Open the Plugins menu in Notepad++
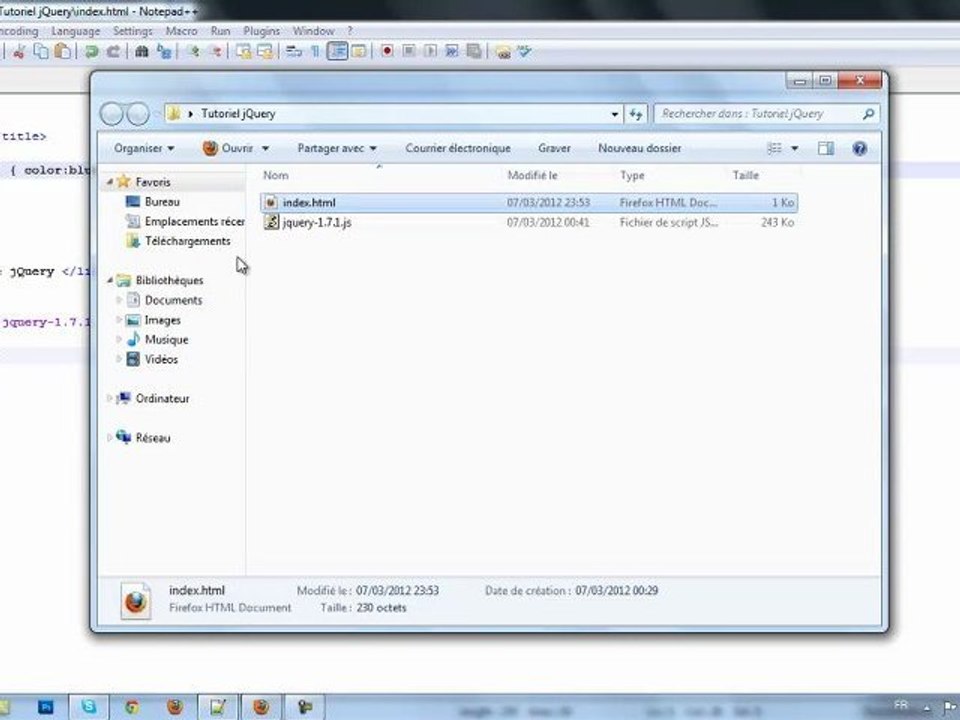The width and height of the screenshot is (960, 720). [x=261, y=31]
